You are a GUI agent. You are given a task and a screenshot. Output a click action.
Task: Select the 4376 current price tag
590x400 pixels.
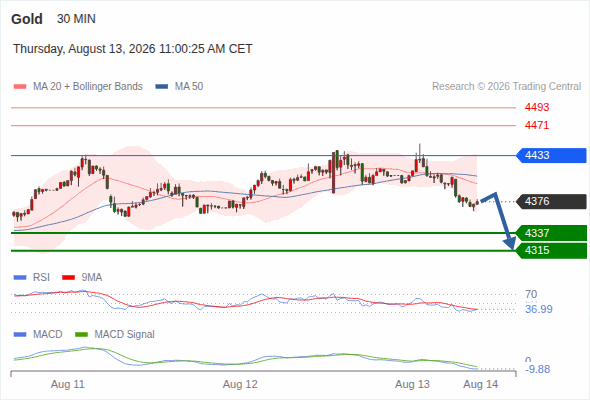tap(551, 201)
